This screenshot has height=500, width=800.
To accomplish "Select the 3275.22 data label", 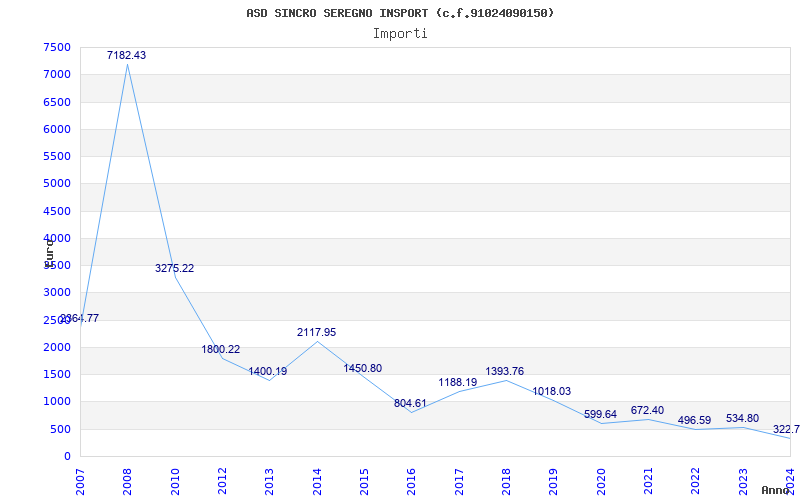I will [x=174, y=268].
